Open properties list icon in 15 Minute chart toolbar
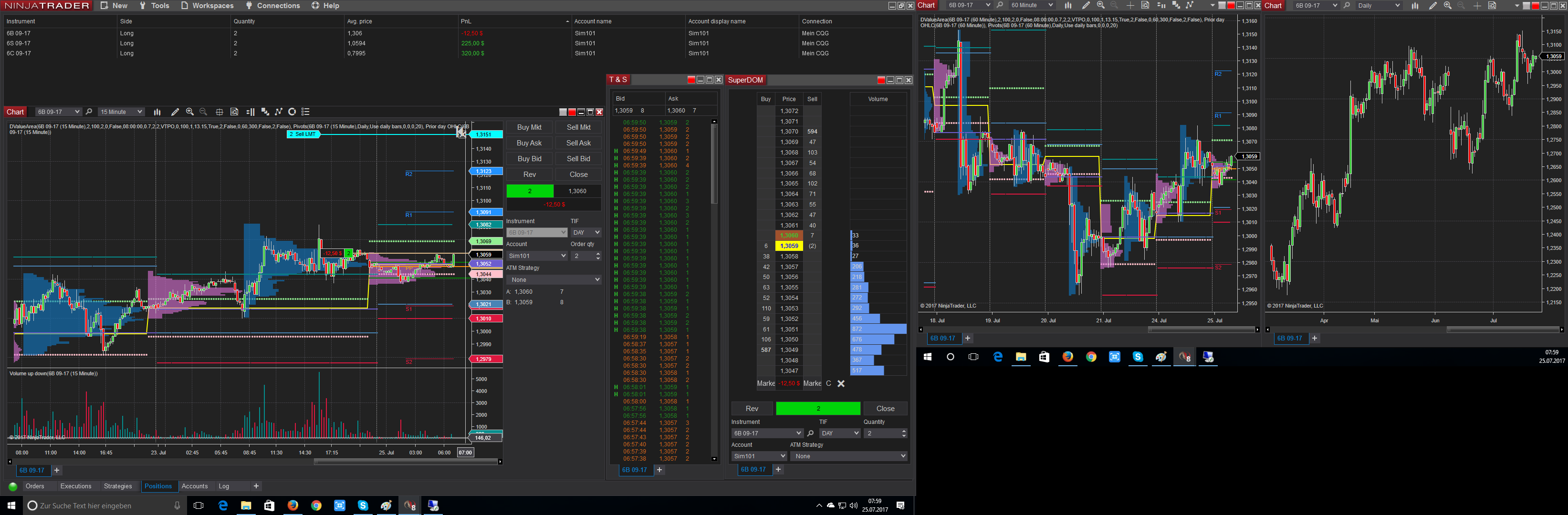1568x515 pixels. click(x=305, y=112)
